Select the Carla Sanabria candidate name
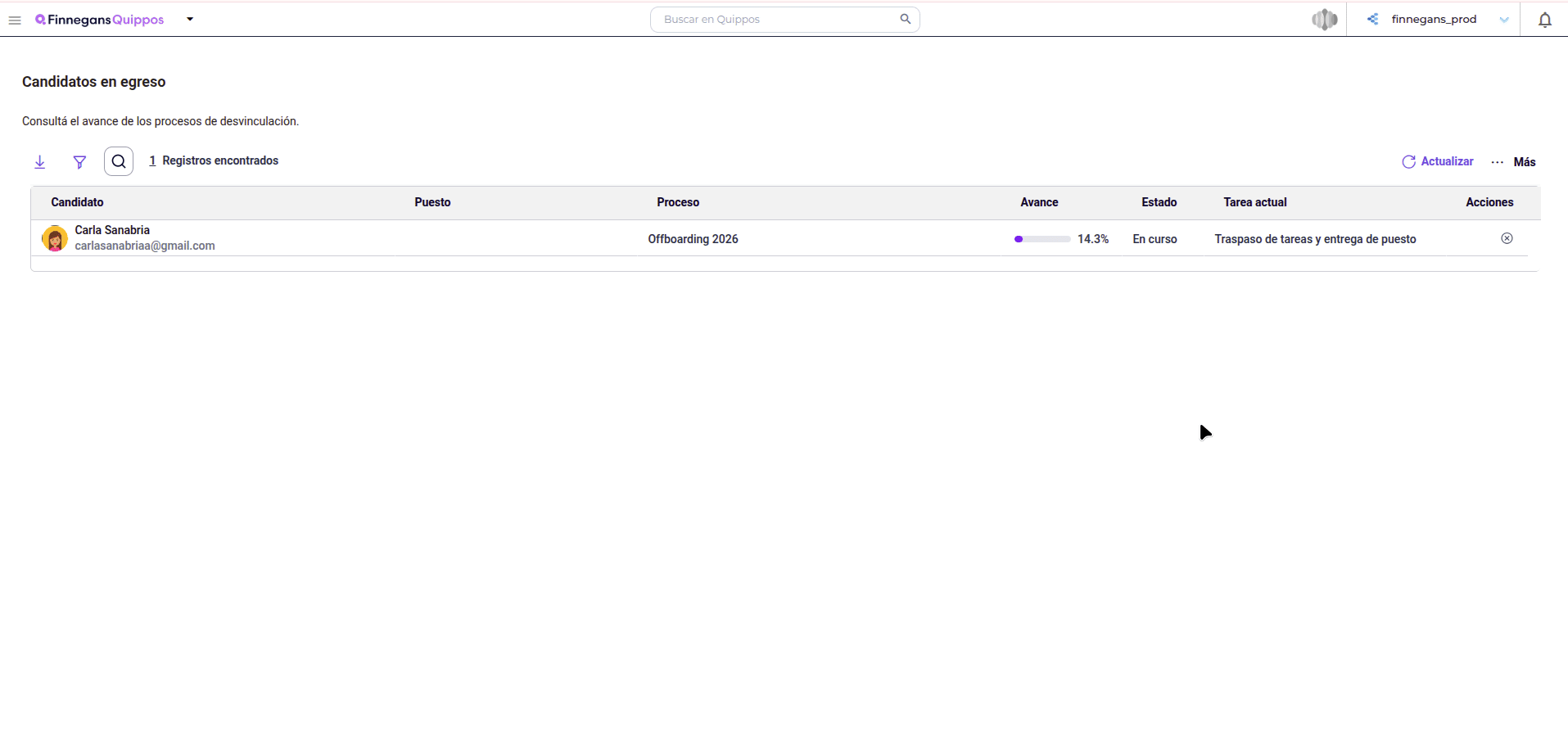Image resolution: width=1568 pixels, height=754 pixels. tap(112, 230)
